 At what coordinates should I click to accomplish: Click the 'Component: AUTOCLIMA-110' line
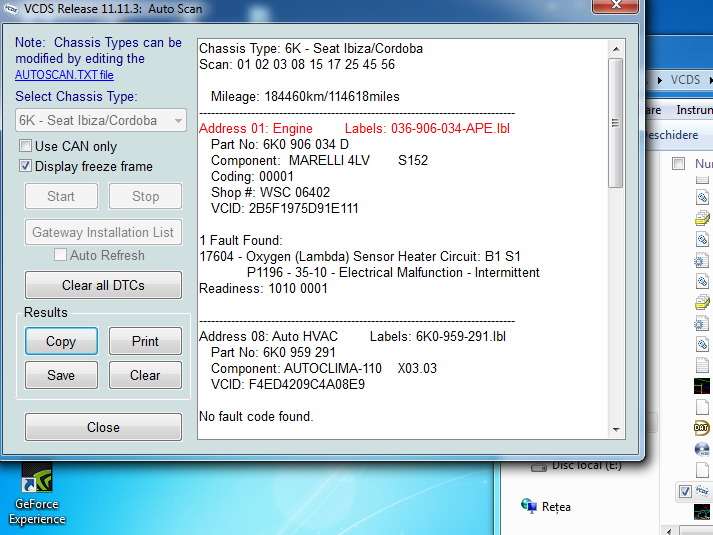324,368
